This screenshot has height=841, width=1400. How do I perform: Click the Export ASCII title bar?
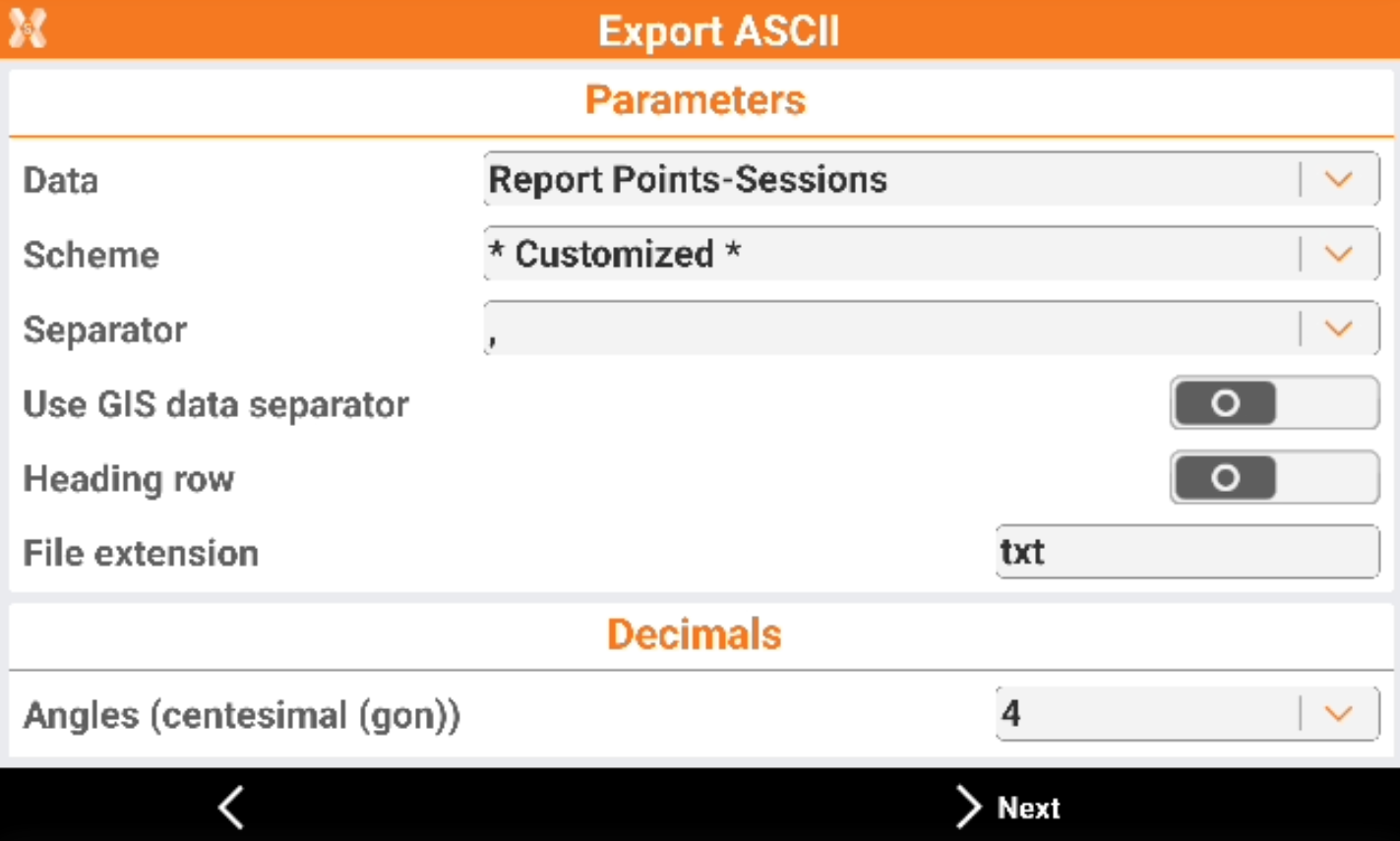(718, 30)
